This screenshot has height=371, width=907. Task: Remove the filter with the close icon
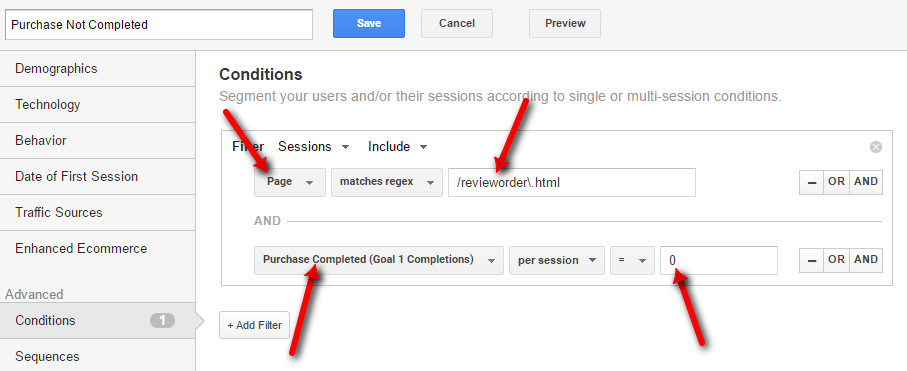(876, 147)
